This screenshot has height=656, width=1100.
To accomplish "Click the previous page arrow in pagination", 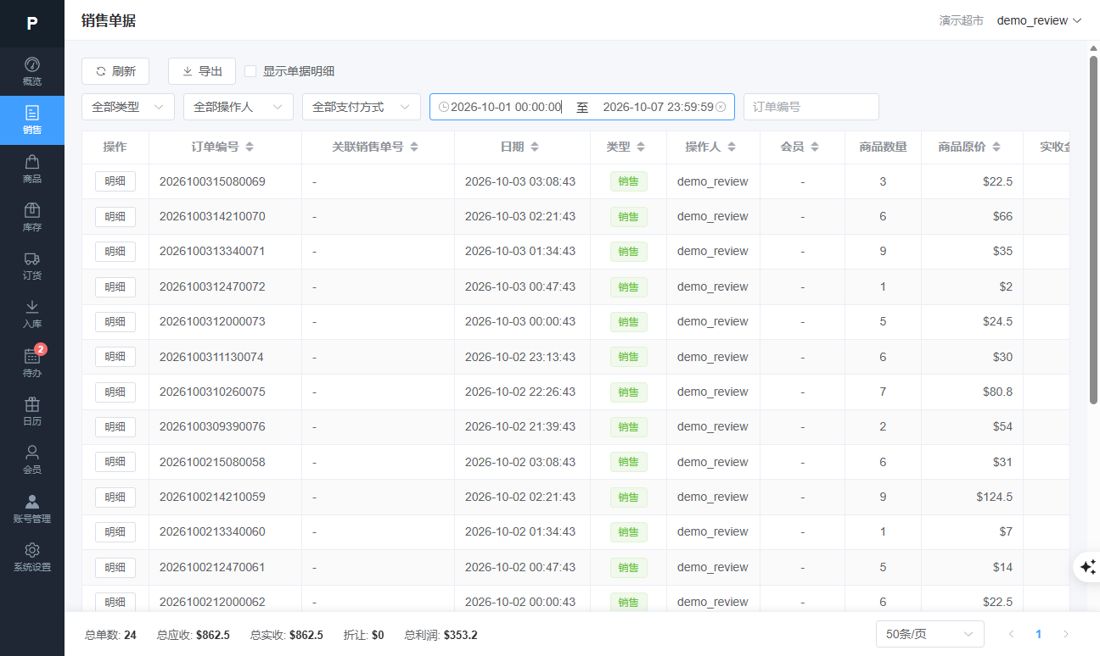I will (x=1011, y=634).
